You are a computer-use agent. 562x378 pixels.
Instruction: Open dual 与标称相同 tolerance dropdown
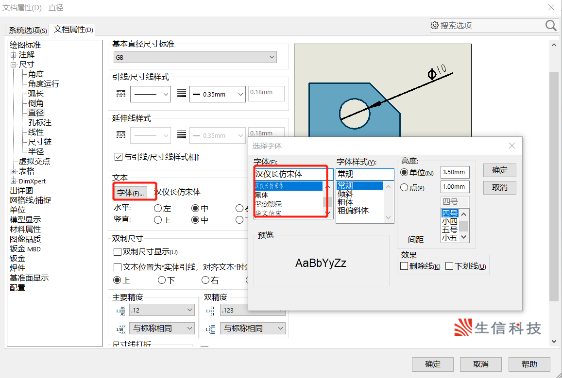tap(253, 328)
